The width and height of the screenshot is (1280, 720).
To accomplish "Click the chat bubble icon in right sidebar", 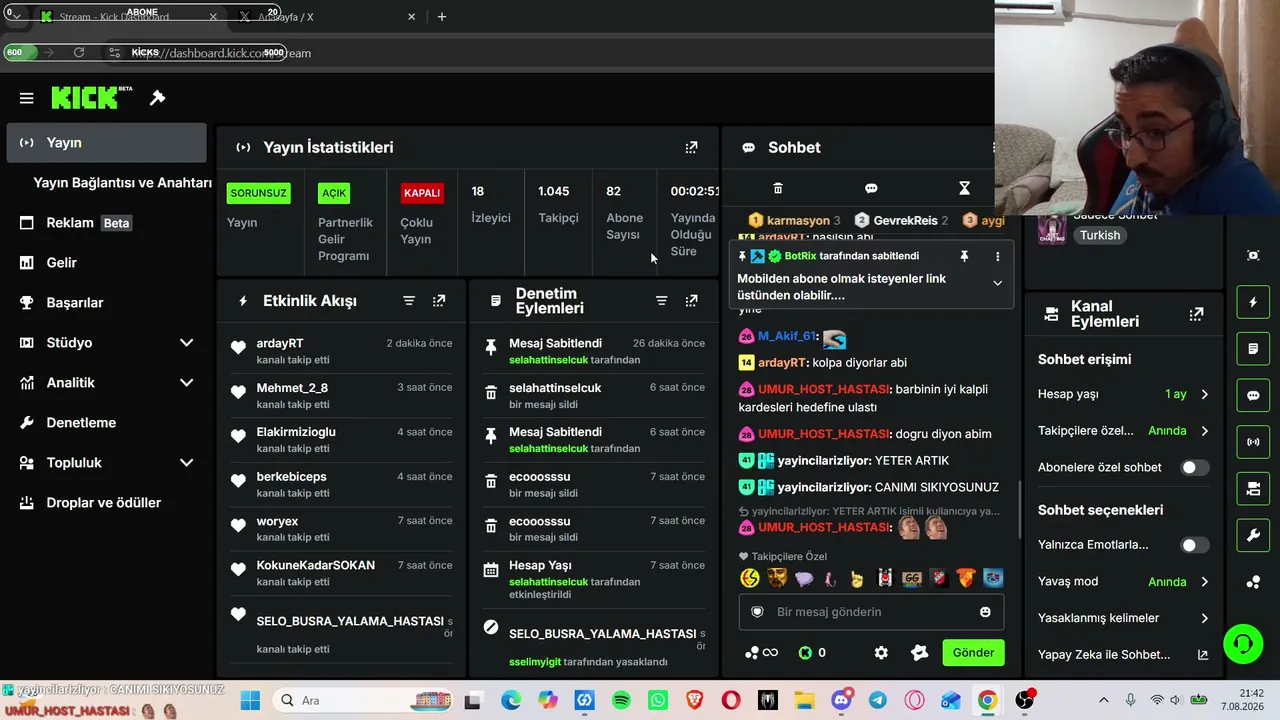I will [x=1253, y=396].
